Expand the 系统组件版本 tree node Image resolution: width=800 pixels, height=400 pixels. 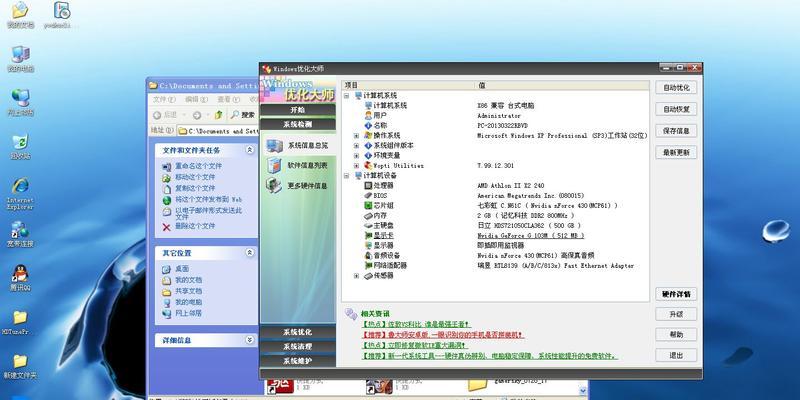[x=357, y=145]
